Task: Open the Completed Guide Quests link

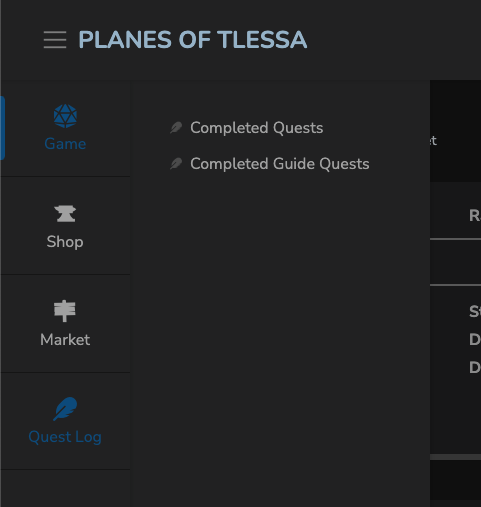Action: coord(280,164)
